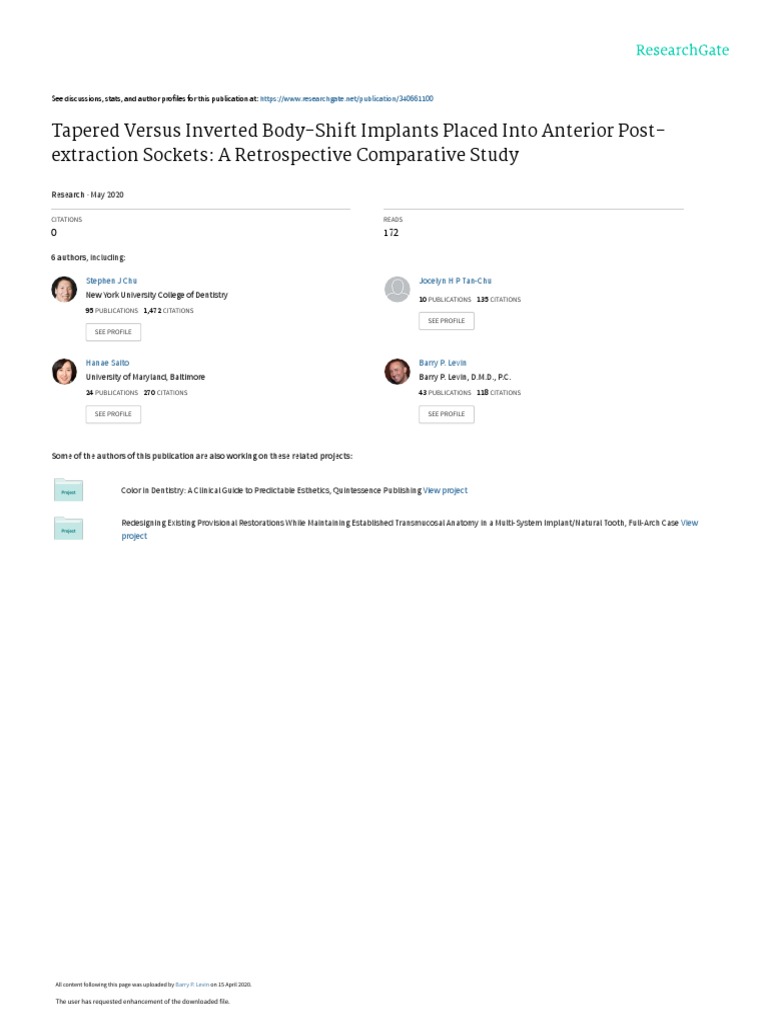The height and width of the screenshot is (1024, 768).
Task: Click See Profile under Stephen J Chu
Action: point(113,332)
